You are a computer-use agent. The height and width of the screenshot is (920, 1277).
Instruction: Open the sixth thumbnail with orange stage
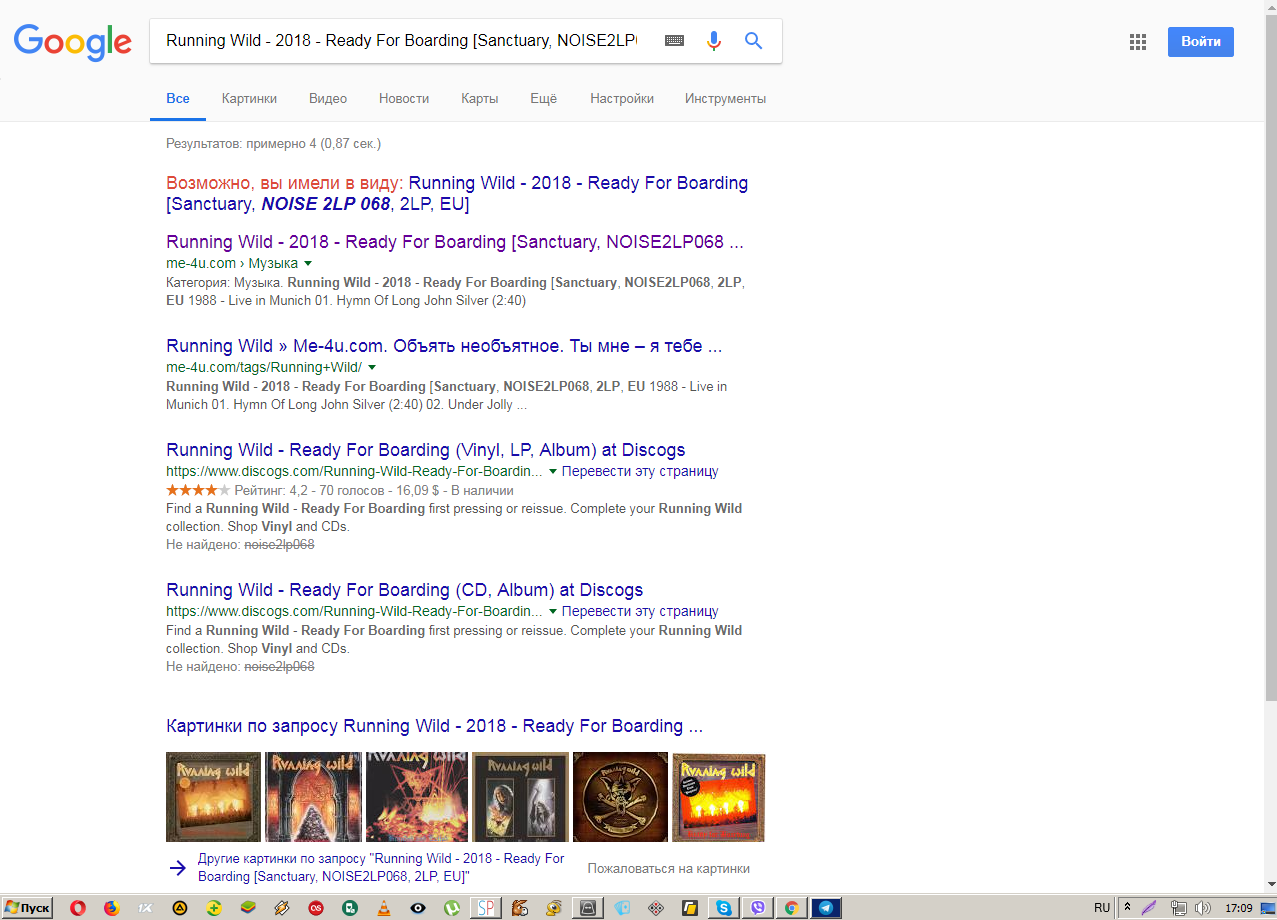pos(718,797)
